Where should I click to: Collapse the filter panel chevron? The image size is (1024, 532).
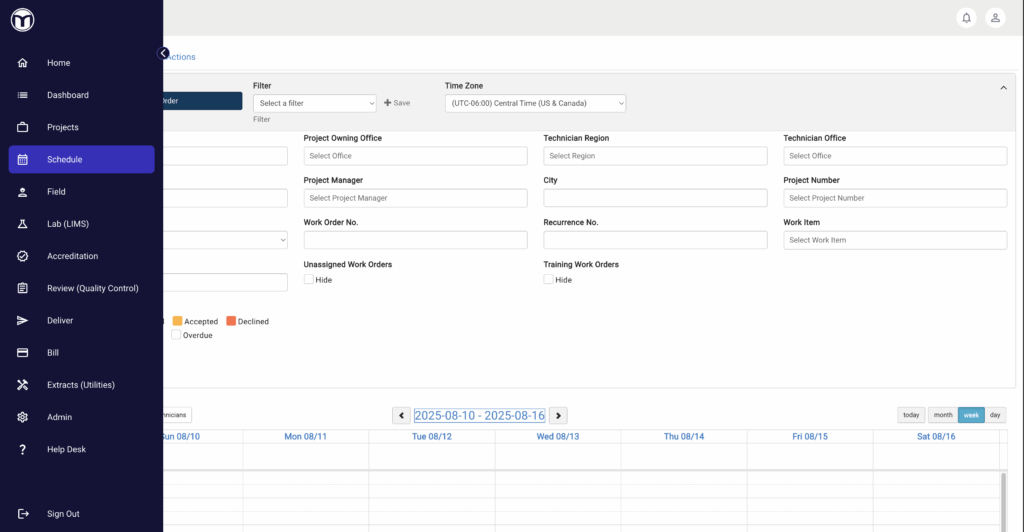pyautogui.click(x=1003, y=88)
